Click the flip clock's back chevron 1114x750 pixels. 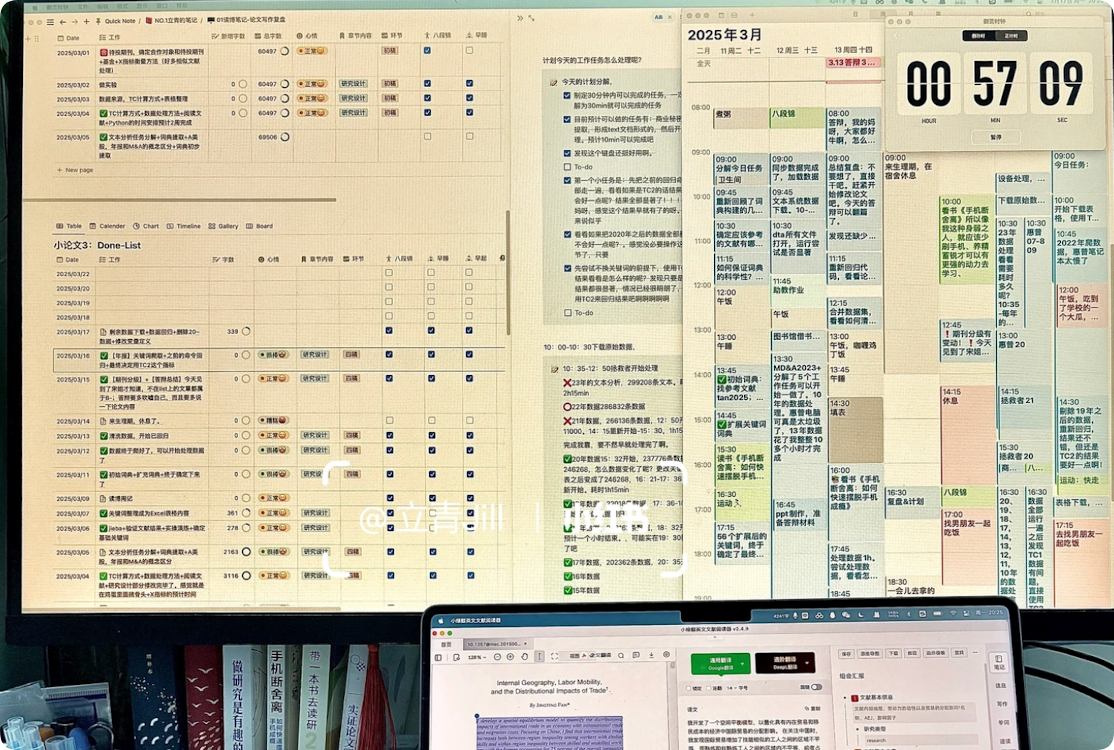tap(896, 36)
